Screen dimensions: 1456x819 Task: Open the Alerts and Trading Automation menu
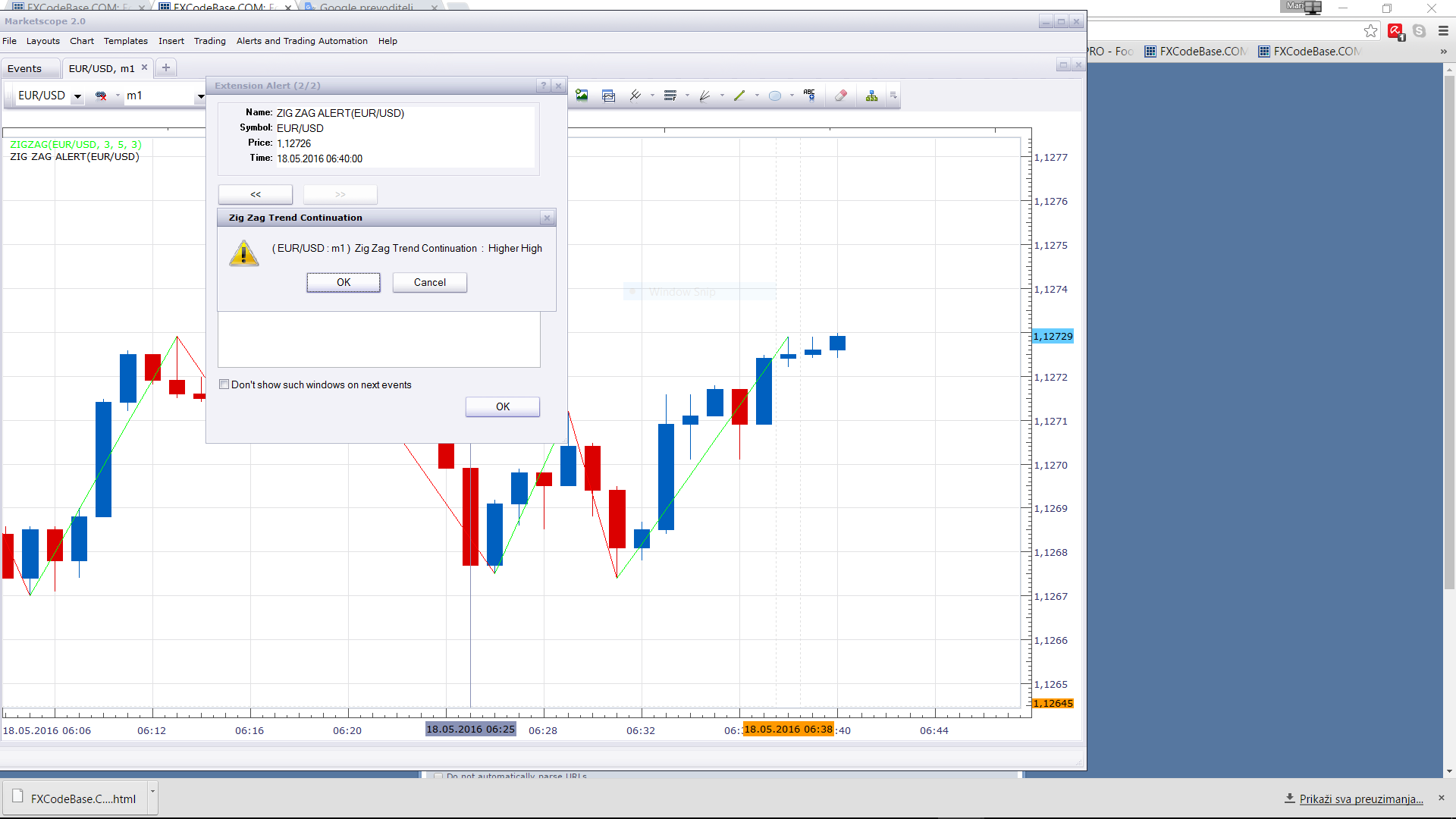tap(302, 41)
